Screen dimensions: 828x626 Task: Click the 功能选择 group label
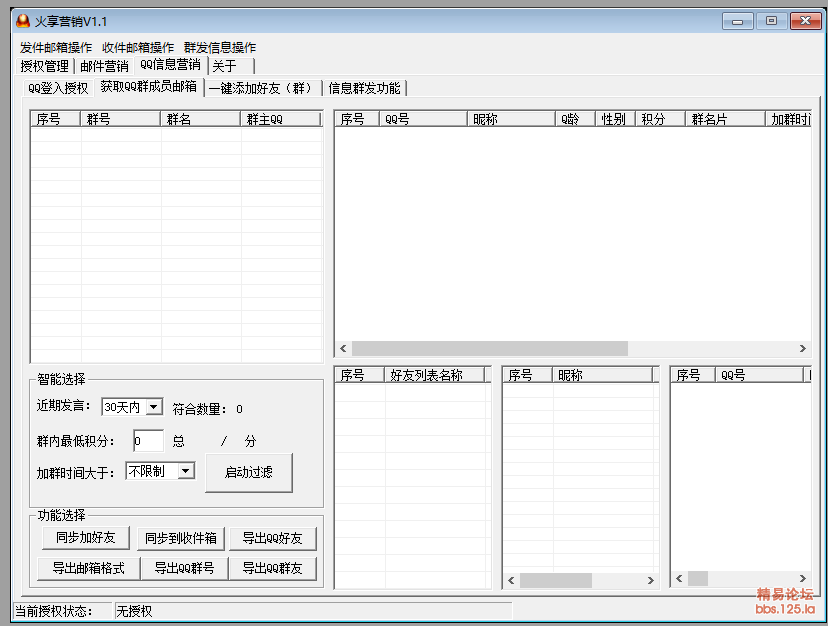[61, 515]
